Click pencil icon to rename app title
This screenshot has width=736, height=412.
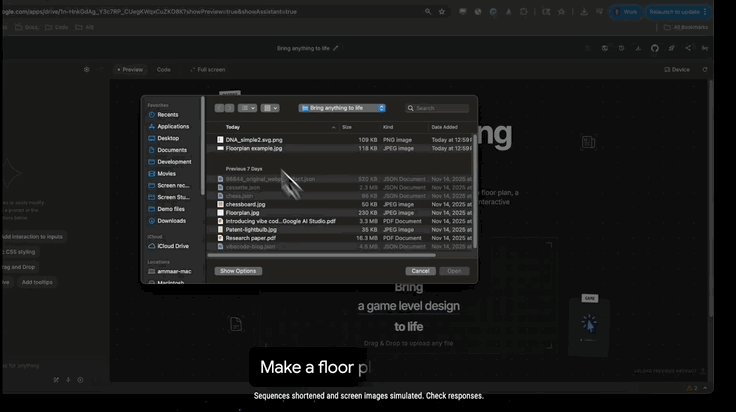(x=336, y=48)
